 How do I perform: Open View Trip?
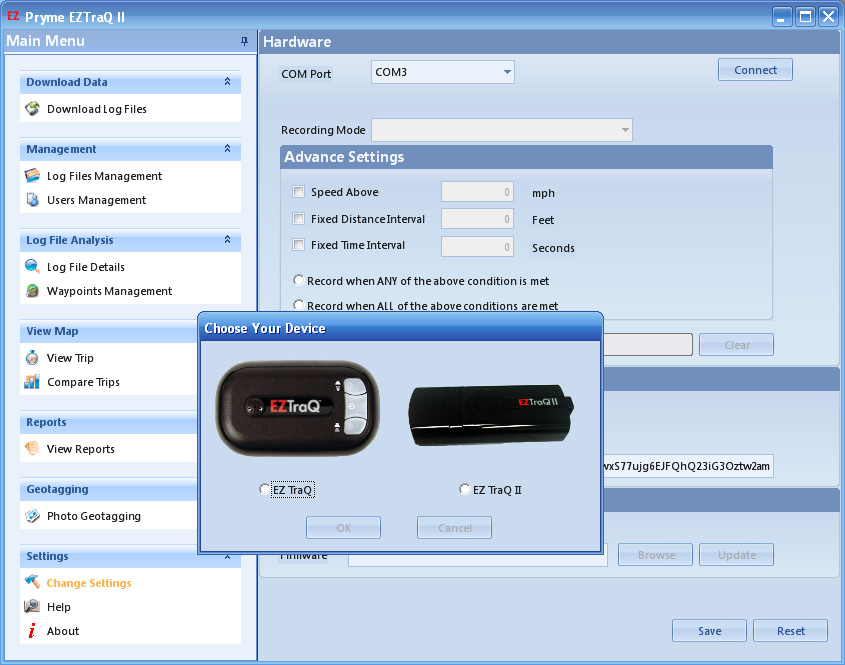pyautogui.click(x=70, y=358)
